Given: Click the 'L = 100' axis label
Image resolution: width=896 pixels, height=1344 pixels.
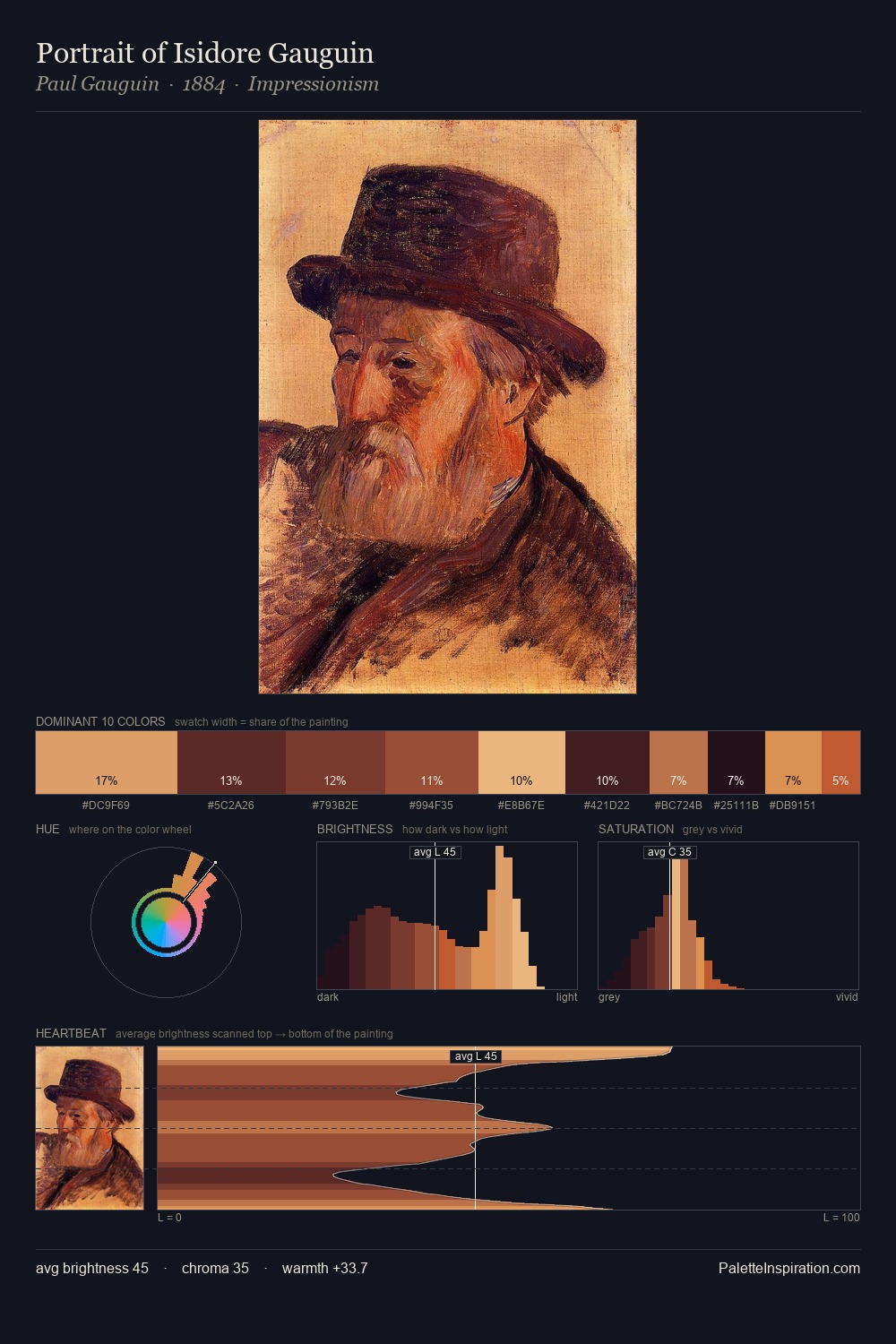Looking at the screenshot, I should coord(841,1218).
